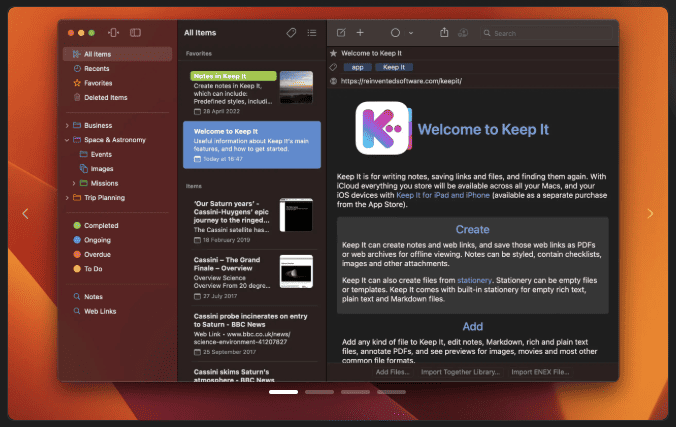Open Cassini – The Grand Finale – Overview

tap(252, 278)
